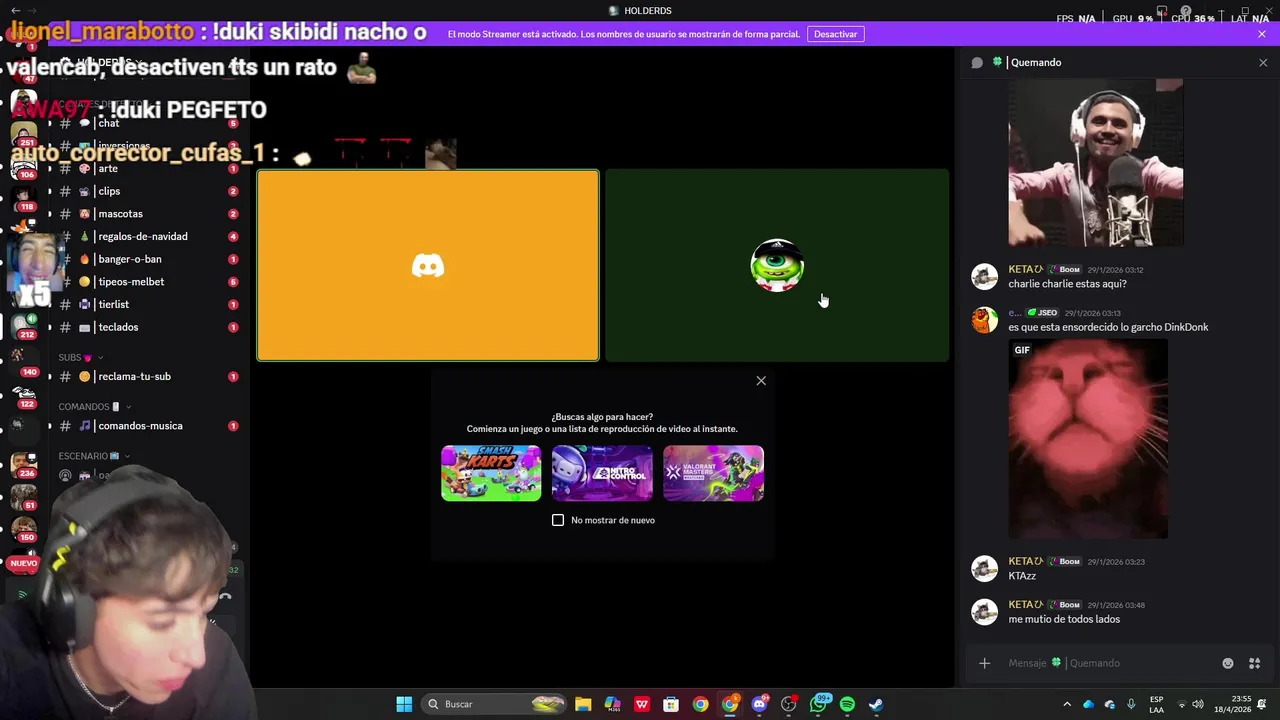
Task: Dismiss the Streamer mode banner
Action: pyautogui.click(x=1262, y=34)
